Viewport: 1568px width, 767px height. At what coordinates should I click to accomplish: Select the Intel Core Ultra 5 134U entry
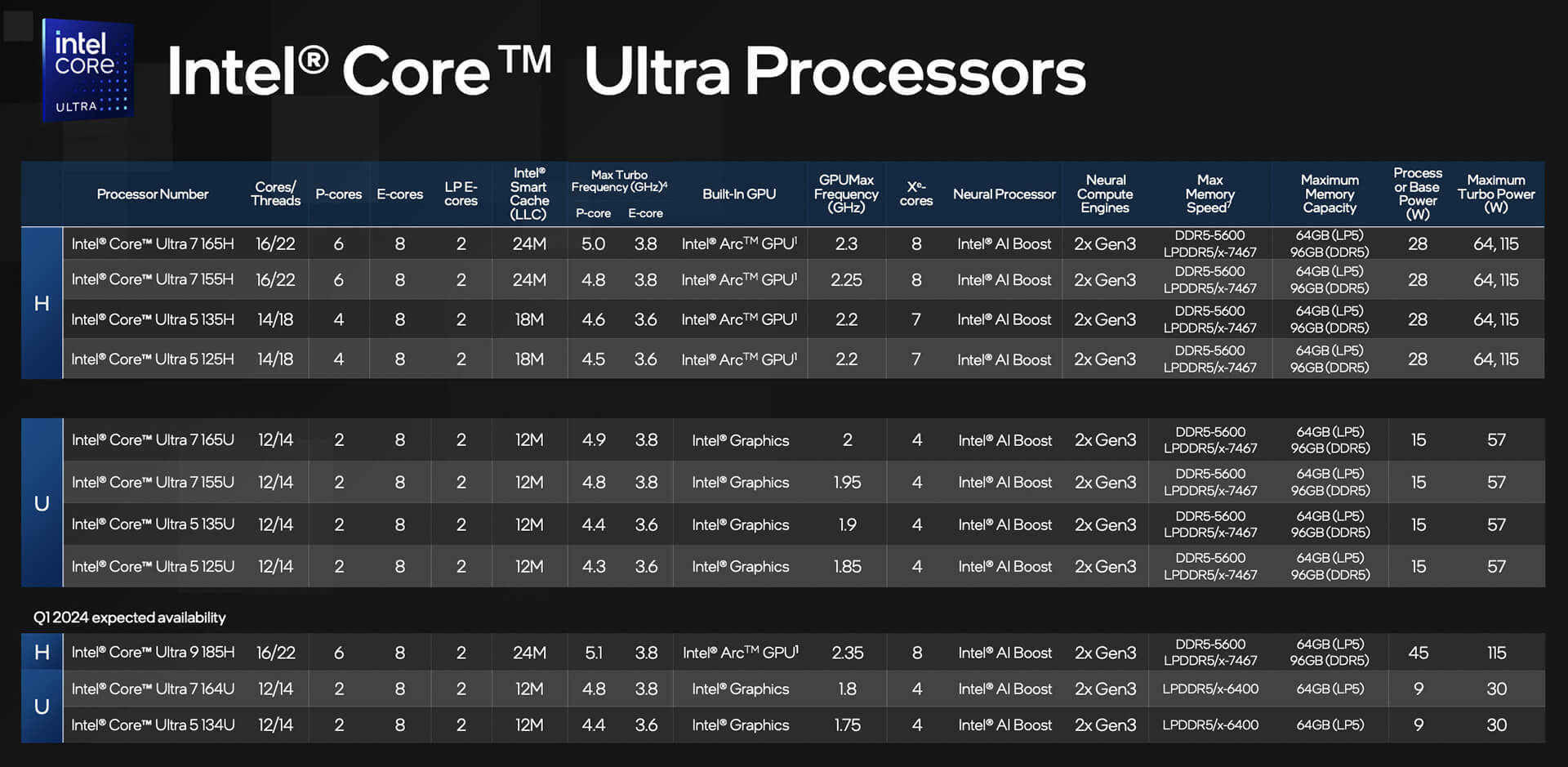[x=153, y=725]
